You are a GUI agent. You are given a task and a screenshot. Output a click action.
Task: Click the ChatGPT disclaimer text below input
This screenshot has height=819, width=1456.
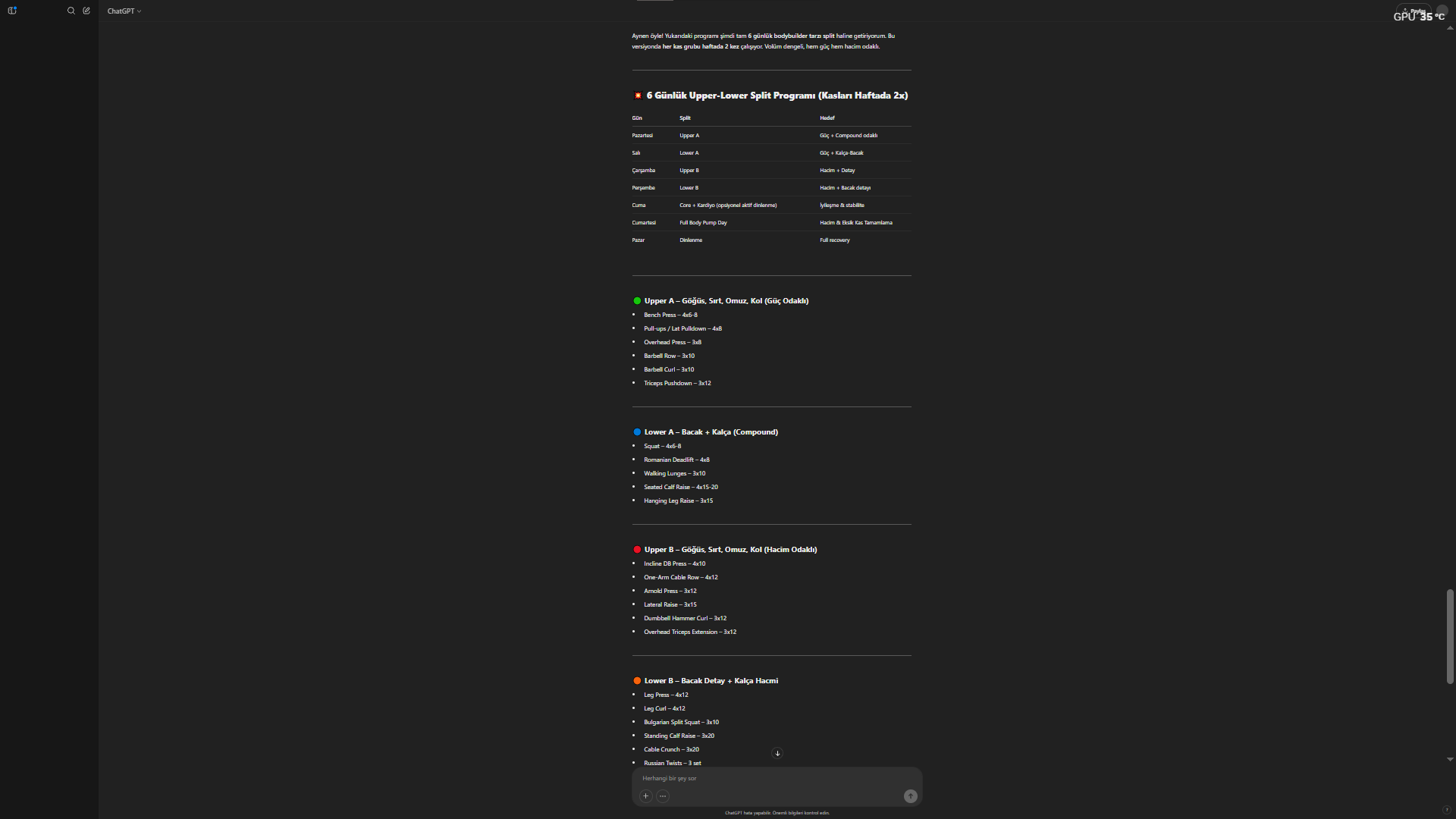point(777,813)
